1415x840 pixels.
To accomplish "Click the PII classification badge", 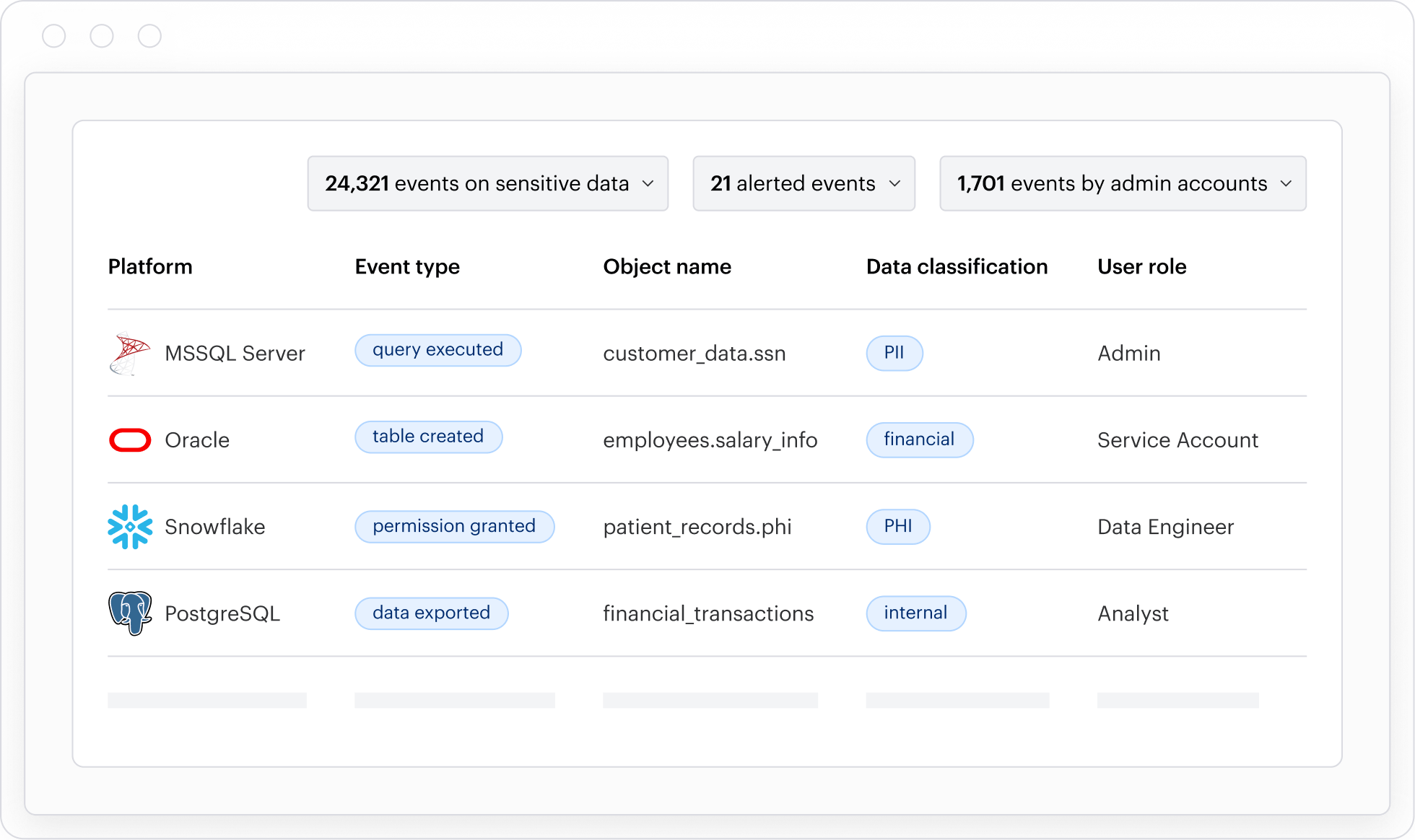I will [894, 353].
